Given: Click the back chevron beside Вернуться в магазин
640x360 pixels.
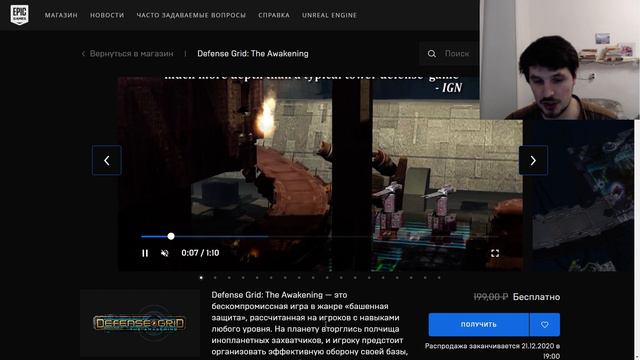Looking at the screenshot, I should click(83, 53).
